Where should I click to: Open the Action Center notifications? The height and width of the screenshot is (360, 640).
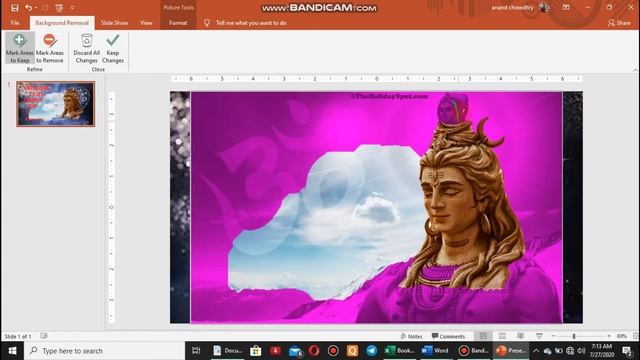[x=627, y=351]
